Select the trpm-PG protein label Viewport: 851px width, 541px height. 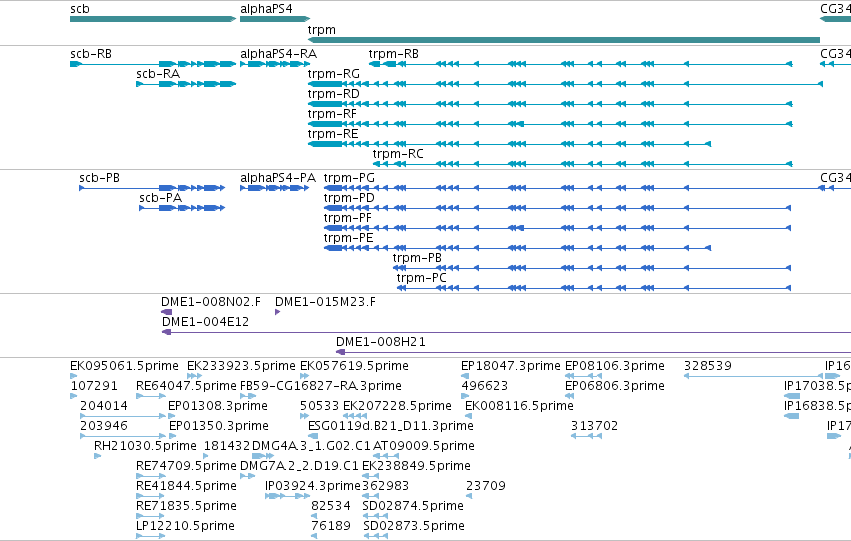(x=349, y=178)
